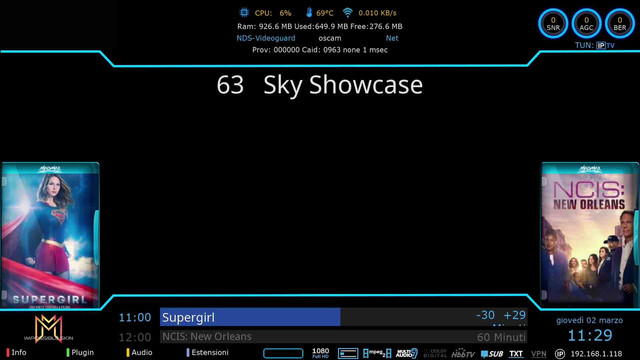Select the next event NCIS: New Orleans row
The height and width of the screenshot is (360, 640).
(344, 337)
